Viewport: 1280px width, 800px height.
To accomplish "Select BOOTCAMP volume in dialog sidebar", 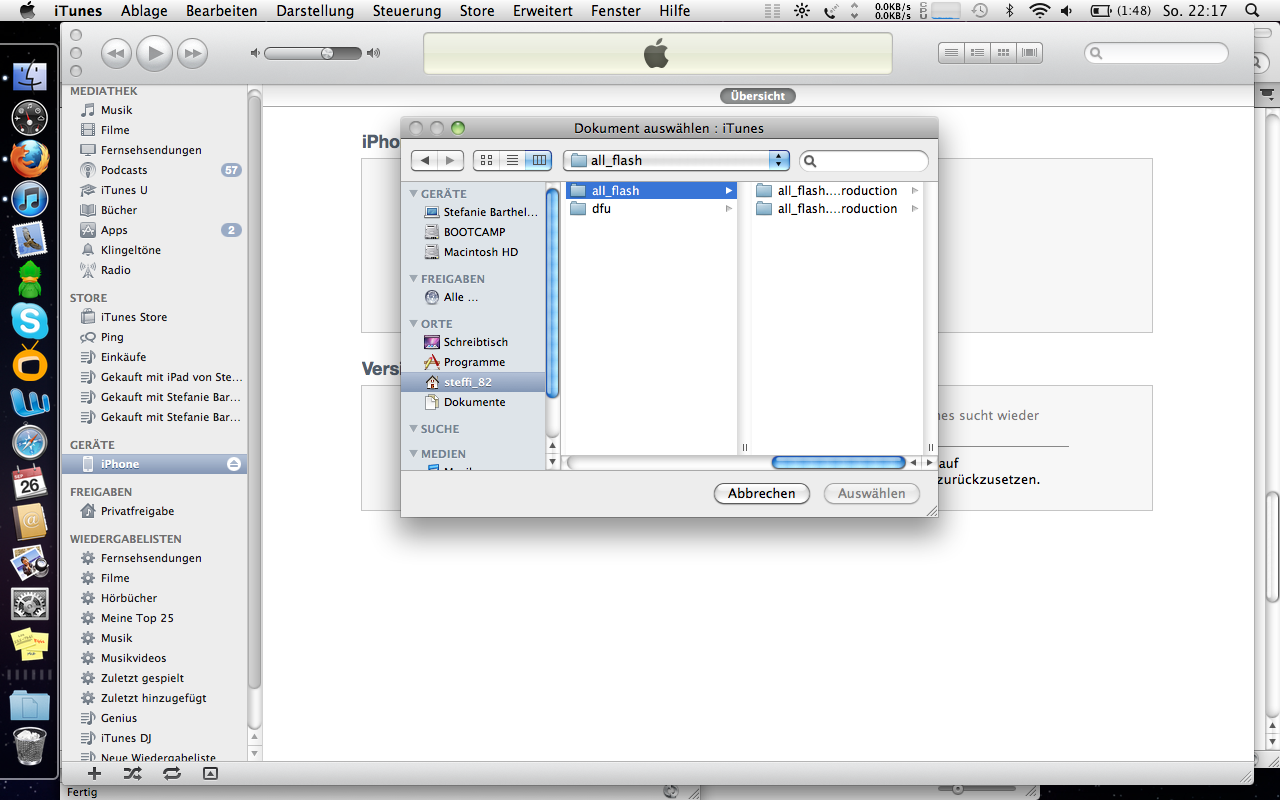I will (474, 232).
